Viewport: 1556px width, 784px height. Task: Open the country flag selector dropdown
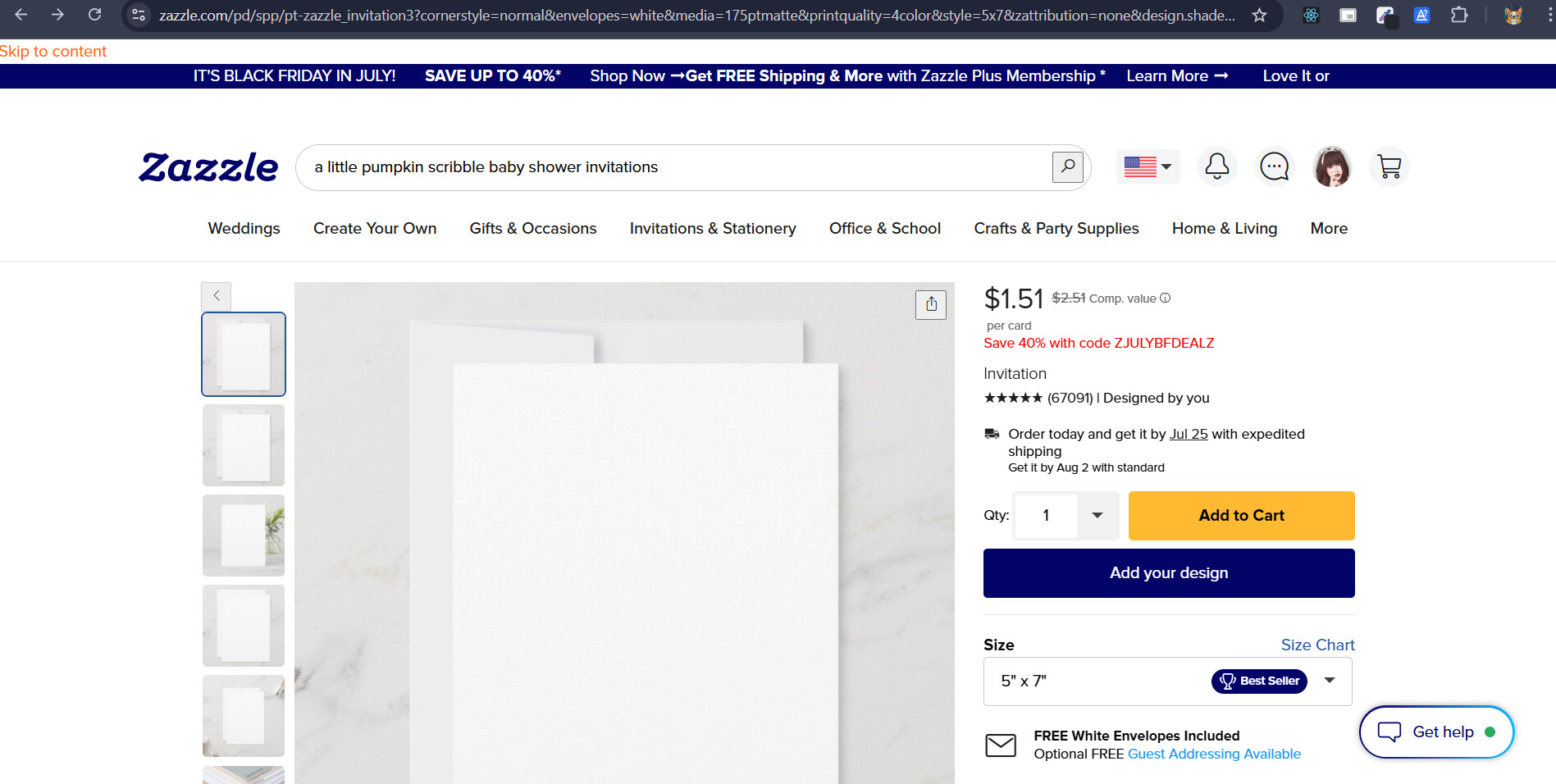1148,166
